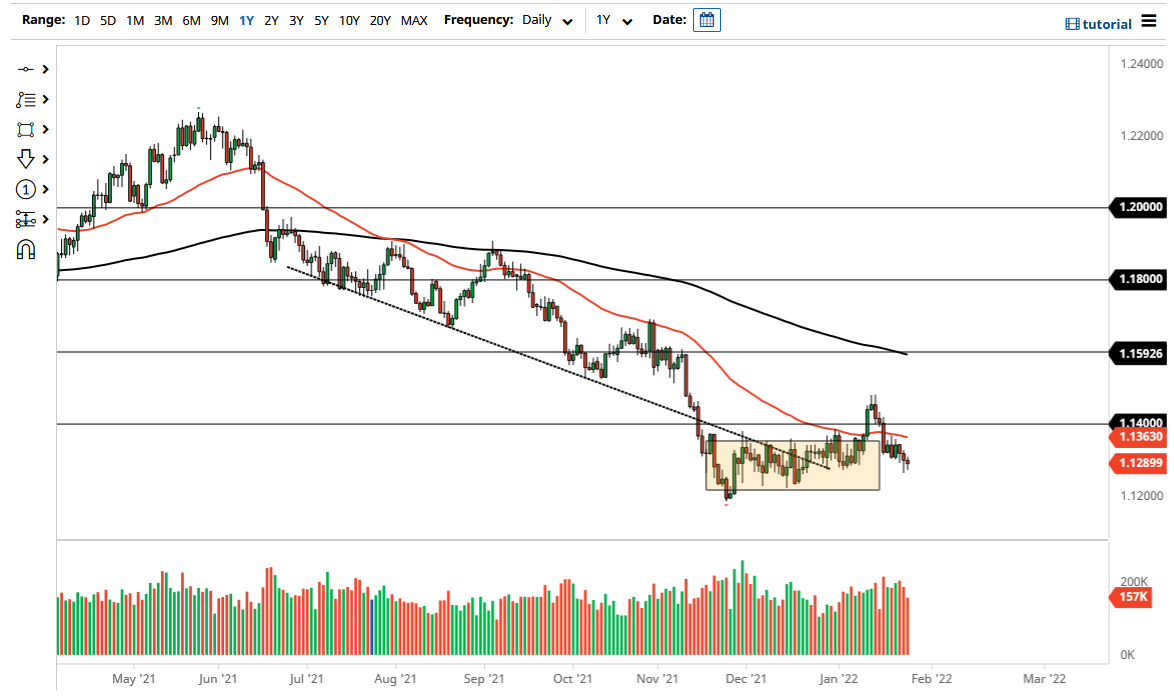The width and height of the screenshot is (1174, 699).
Task: Select the arrow annotation tool
Action: 25,158
